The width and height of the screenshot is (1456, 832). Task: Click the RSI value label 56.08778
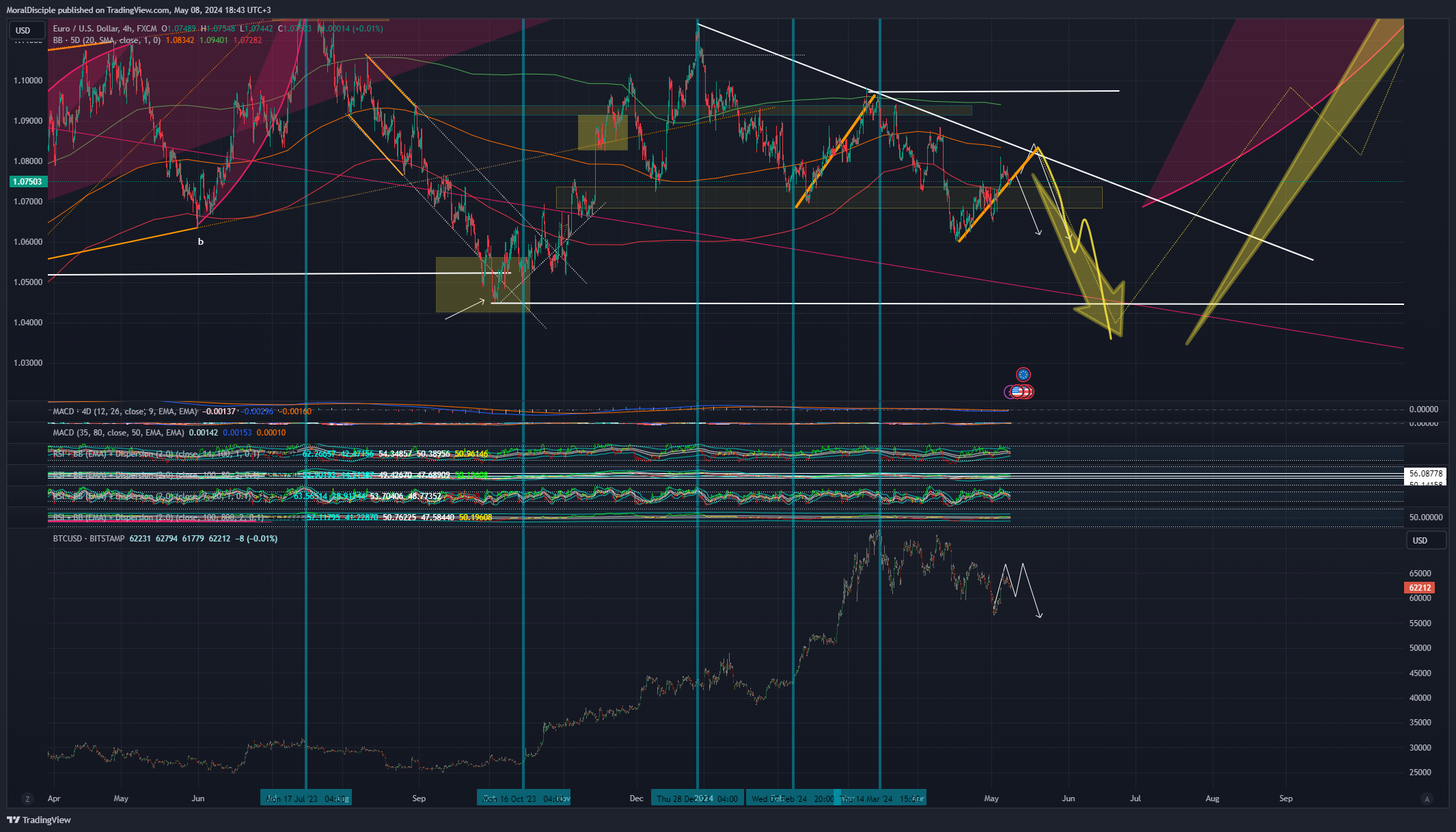click(x=1425, y=473)
